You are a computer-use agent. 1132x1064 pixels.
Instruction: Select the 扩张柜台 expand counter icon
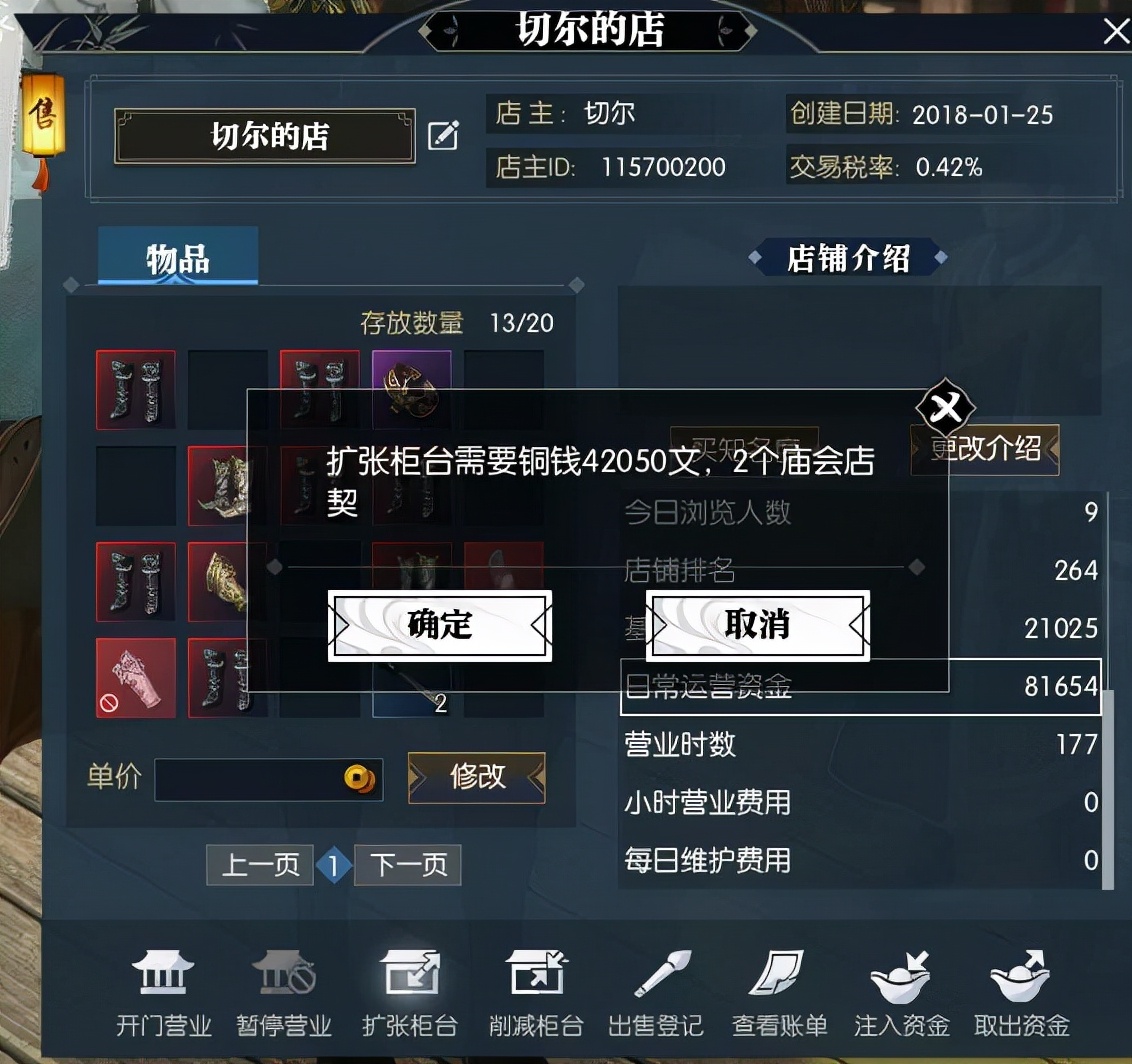(410, 973)
